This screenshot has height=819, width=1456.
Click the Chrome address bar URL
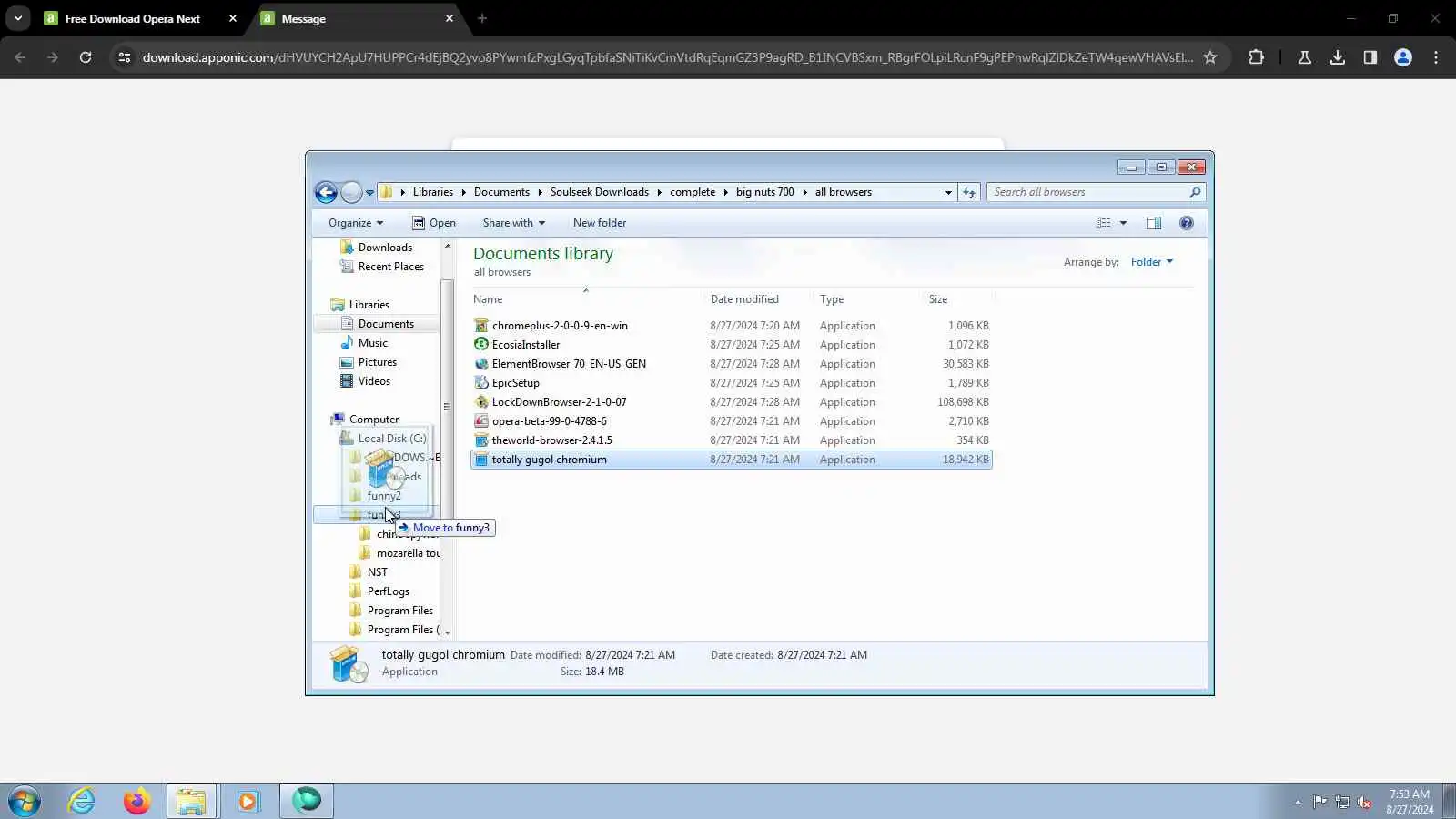tap(668, 57)
